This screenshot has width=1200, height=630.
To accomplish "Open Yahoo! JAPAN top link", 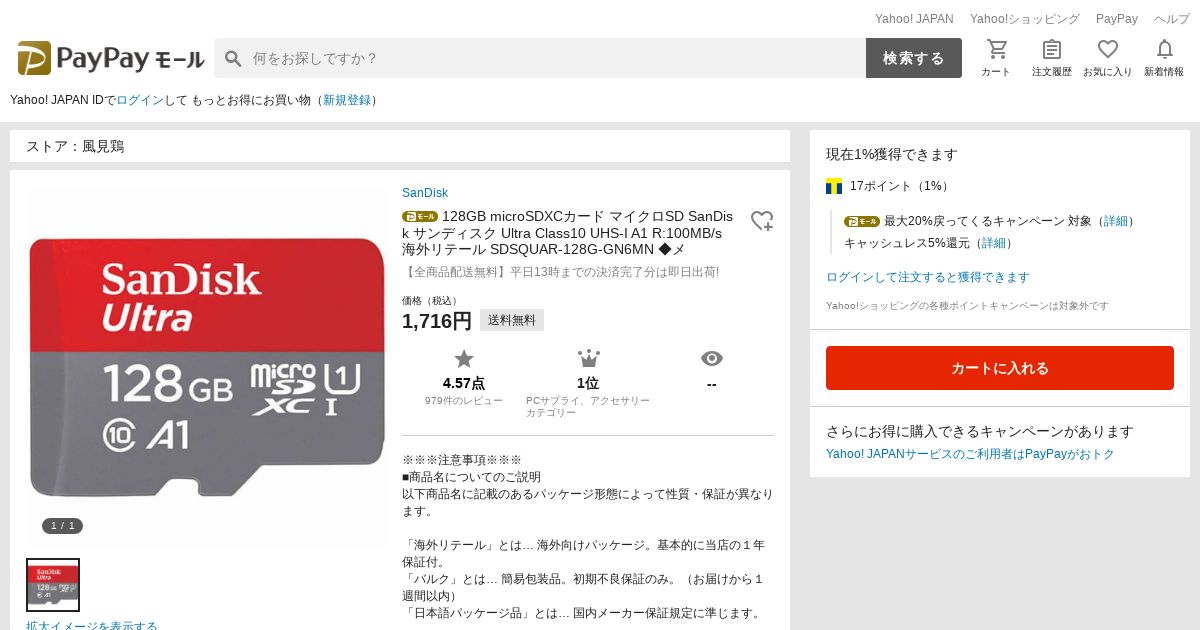I will click(x=914, y=19).
